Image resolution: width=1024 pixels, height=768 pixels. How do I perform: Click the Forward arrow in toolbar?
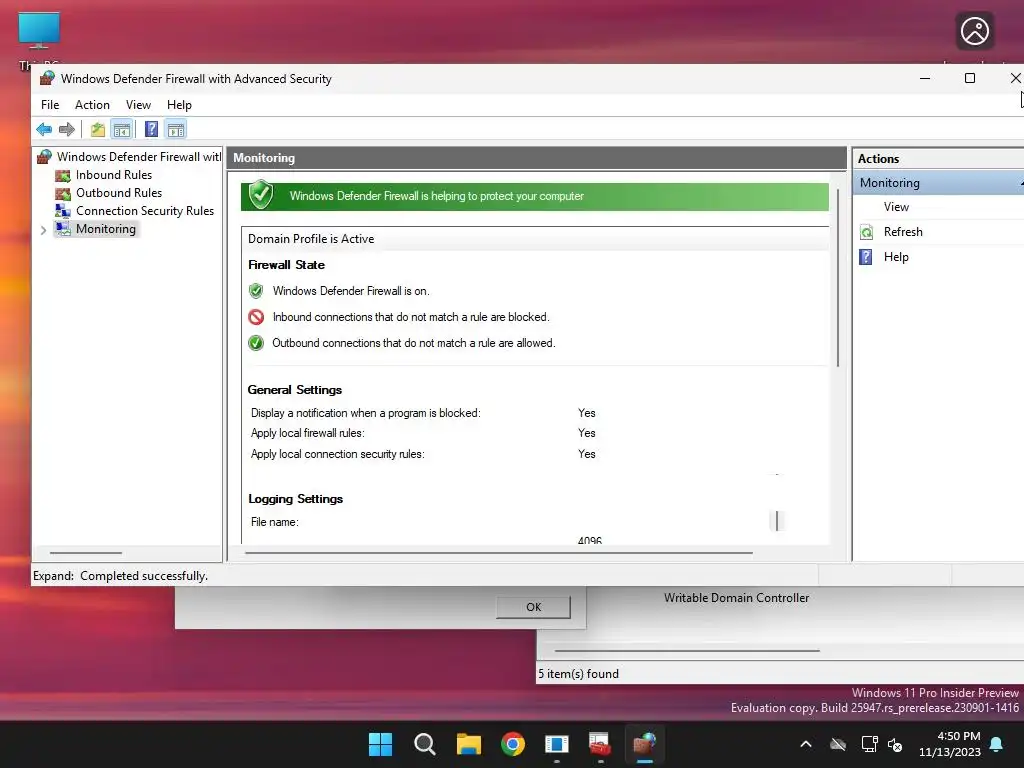pyautogui.click(x=67, y=129)
